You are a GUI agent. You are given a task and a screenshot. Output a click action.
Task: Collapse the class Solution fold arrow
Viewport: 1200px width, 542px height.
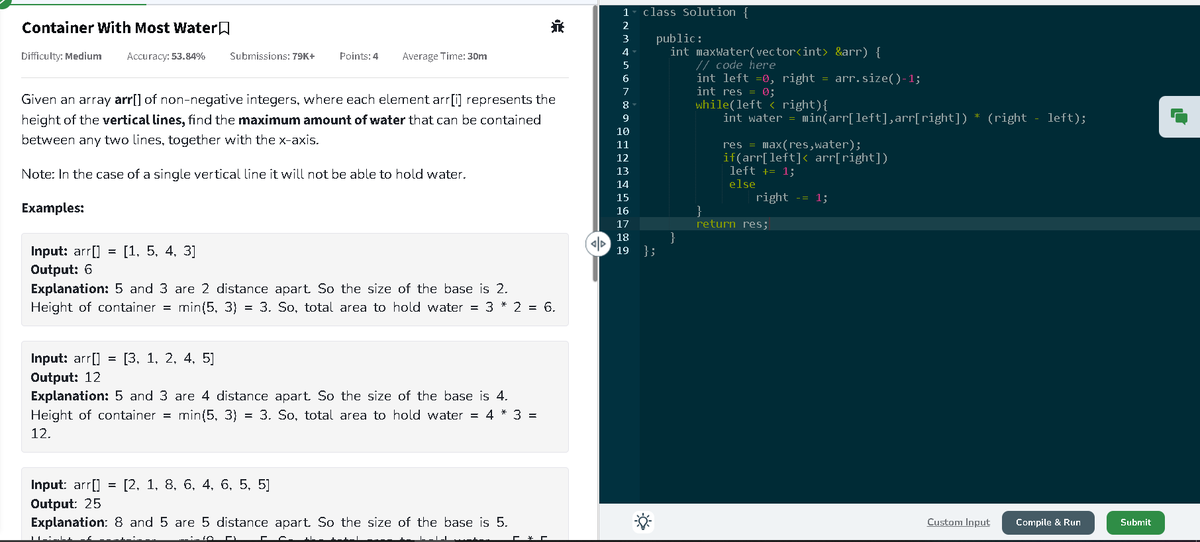point(634,12)
